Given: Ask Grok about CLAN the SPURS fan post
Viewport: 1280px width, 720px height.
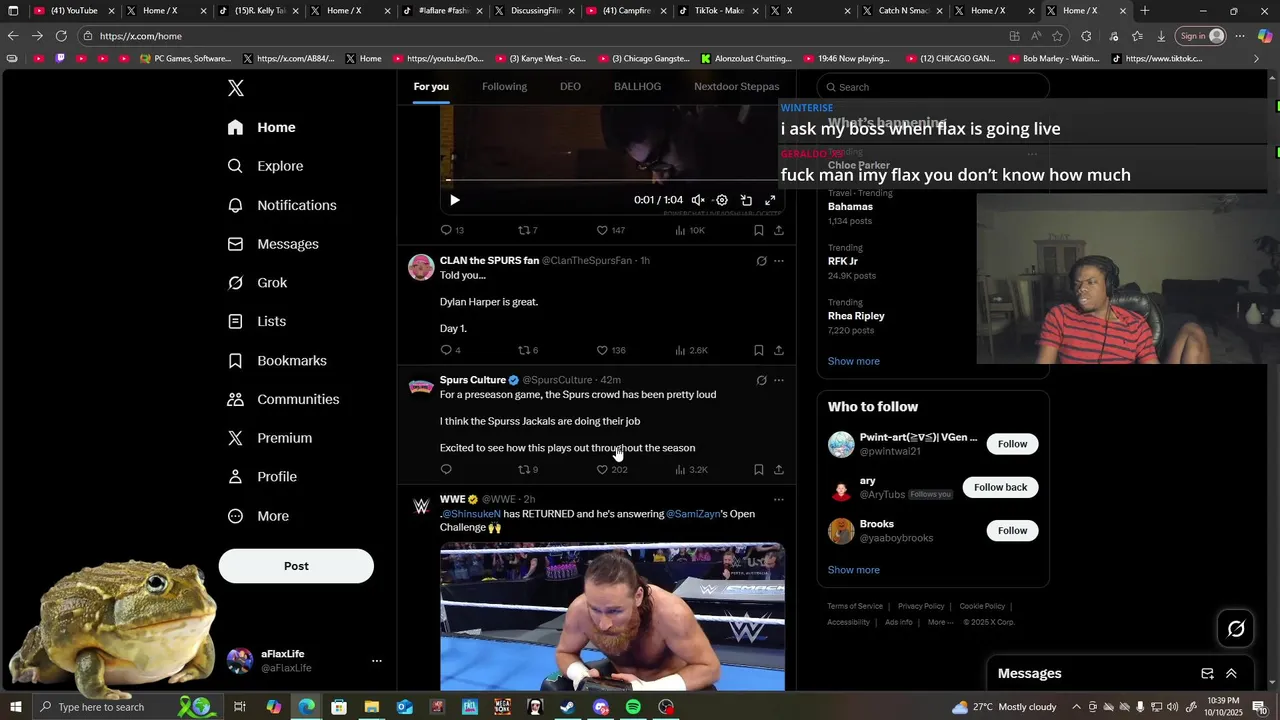Looking at the screenshot, I should 761,261.
